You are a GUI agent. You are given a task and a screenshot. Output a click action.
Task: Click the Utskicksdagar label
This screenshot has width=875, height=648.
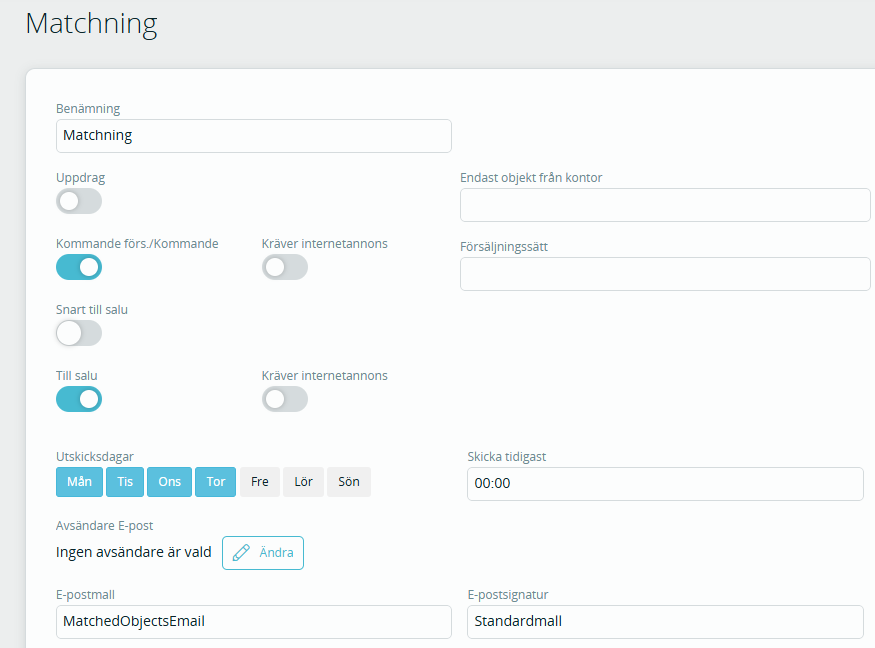tap(95, 457)
